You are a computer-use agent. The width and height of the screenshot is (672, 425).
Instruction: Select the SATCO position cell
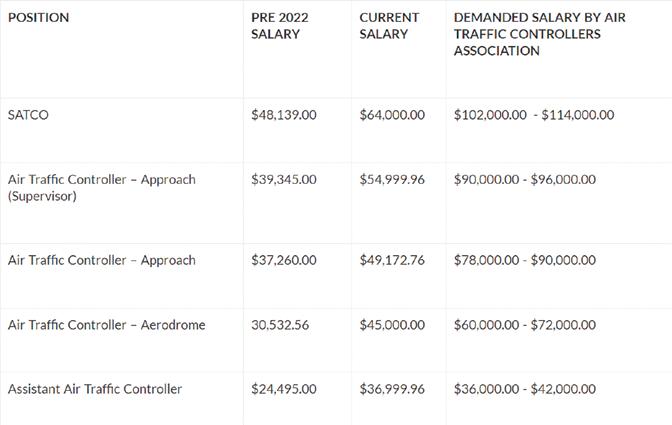[28, 115]
